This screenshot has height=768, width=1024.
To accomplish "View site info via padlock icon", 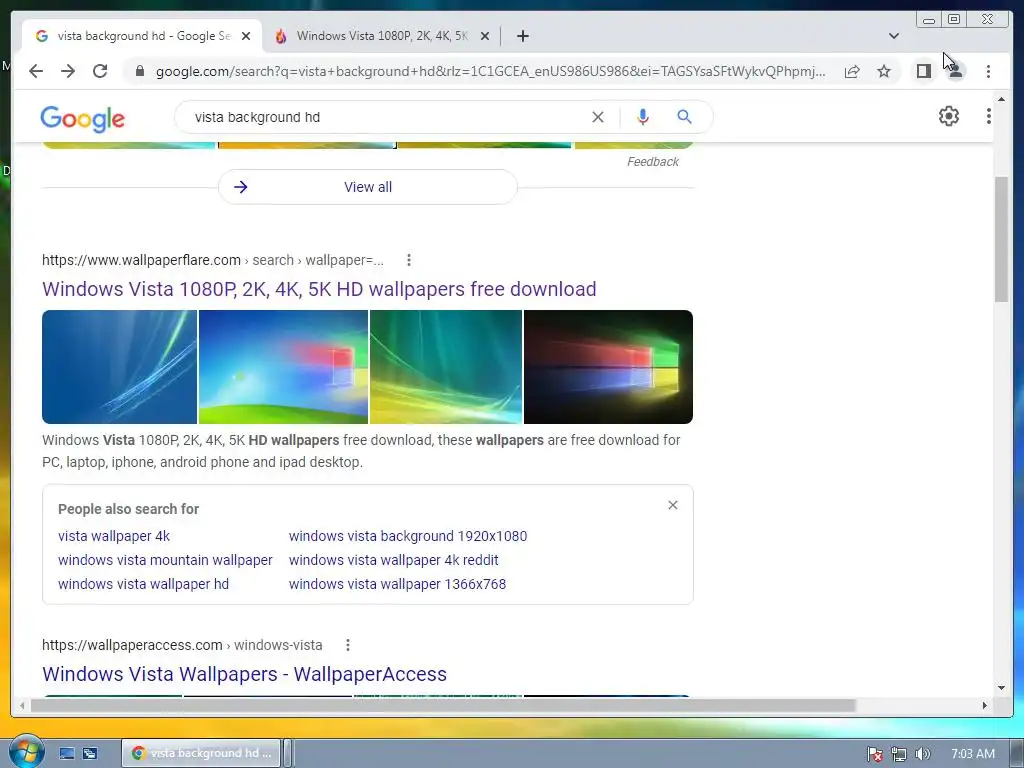I will (139, 71).
